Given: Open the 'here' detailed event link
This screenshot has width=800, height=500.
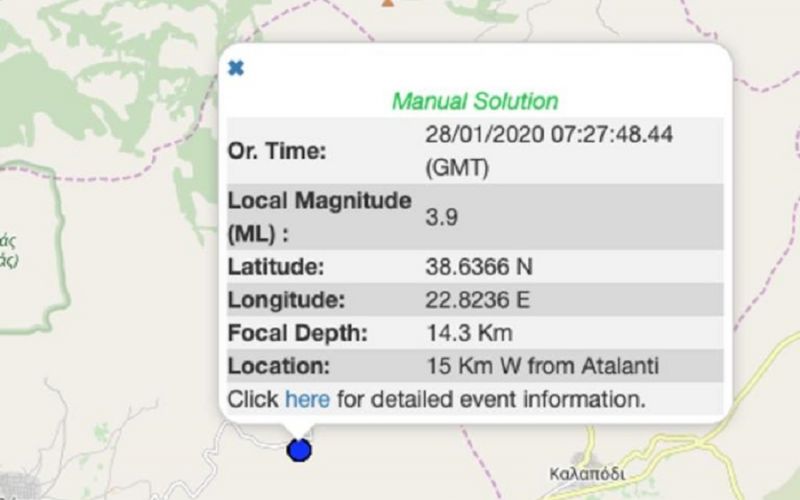Looking at the screenshot, I should point(307,399).
